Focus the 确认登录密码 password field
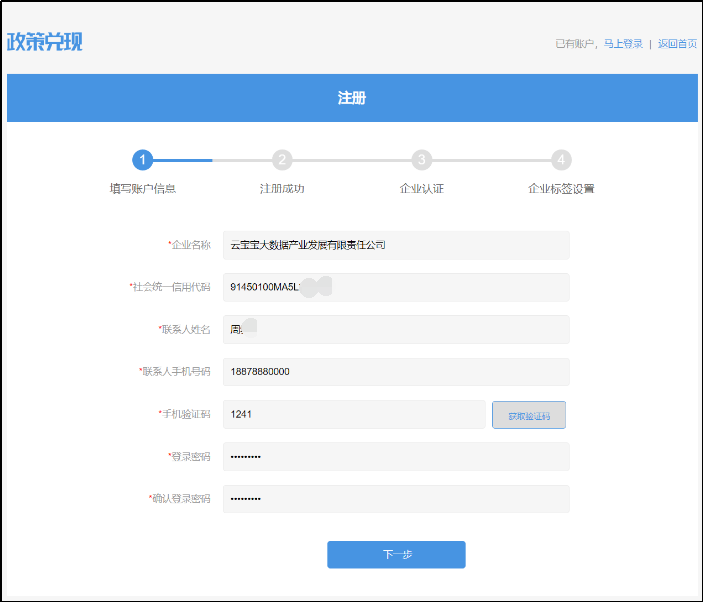 tap(396, 498)
